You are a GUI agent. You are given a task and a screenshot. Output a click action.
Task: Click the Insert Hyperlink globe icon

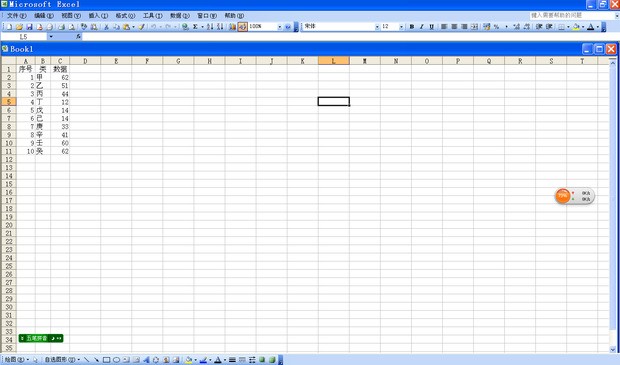[x=185, y=26]
